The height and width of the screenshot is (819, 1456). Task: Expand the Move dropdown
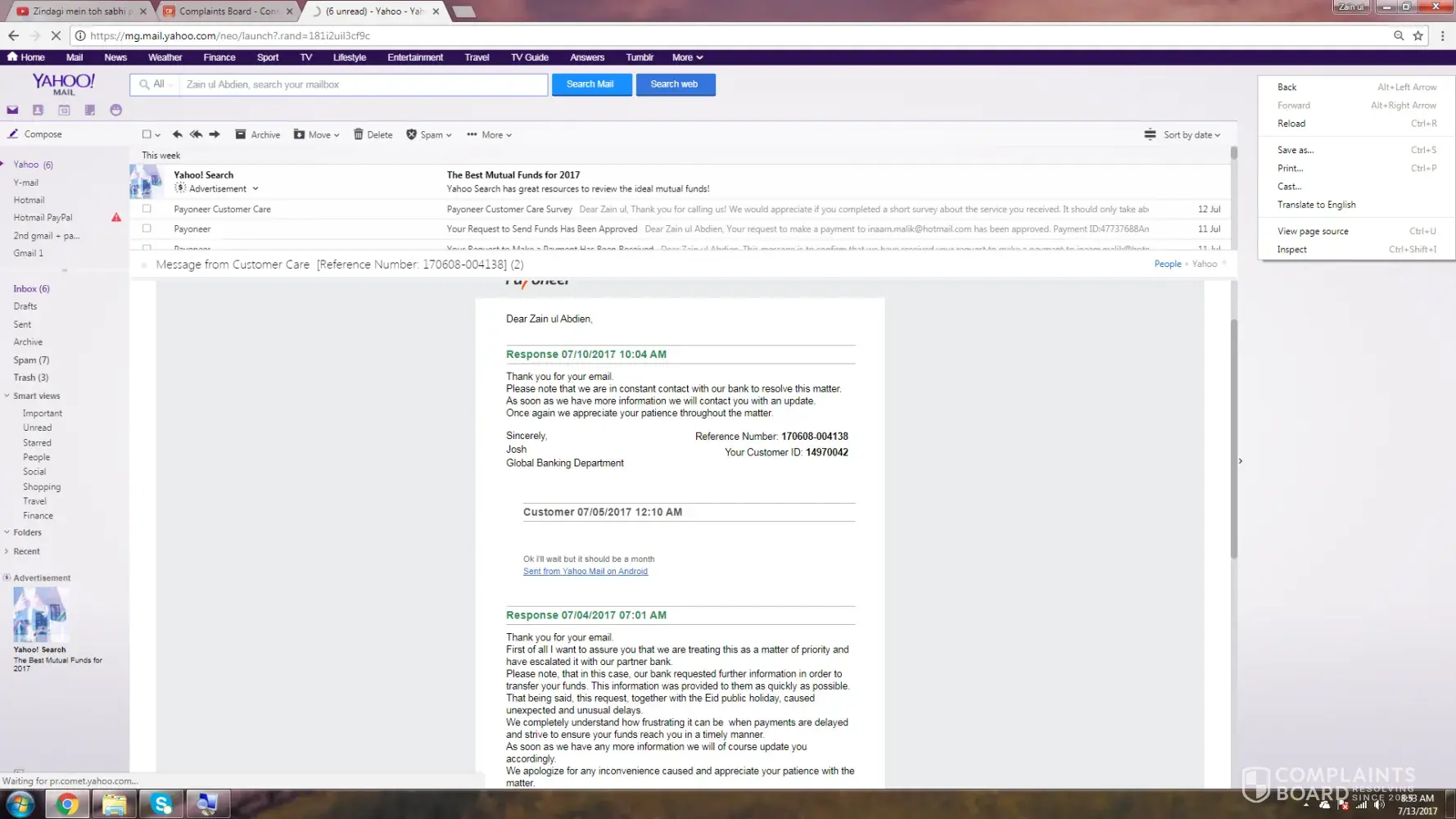317,134
